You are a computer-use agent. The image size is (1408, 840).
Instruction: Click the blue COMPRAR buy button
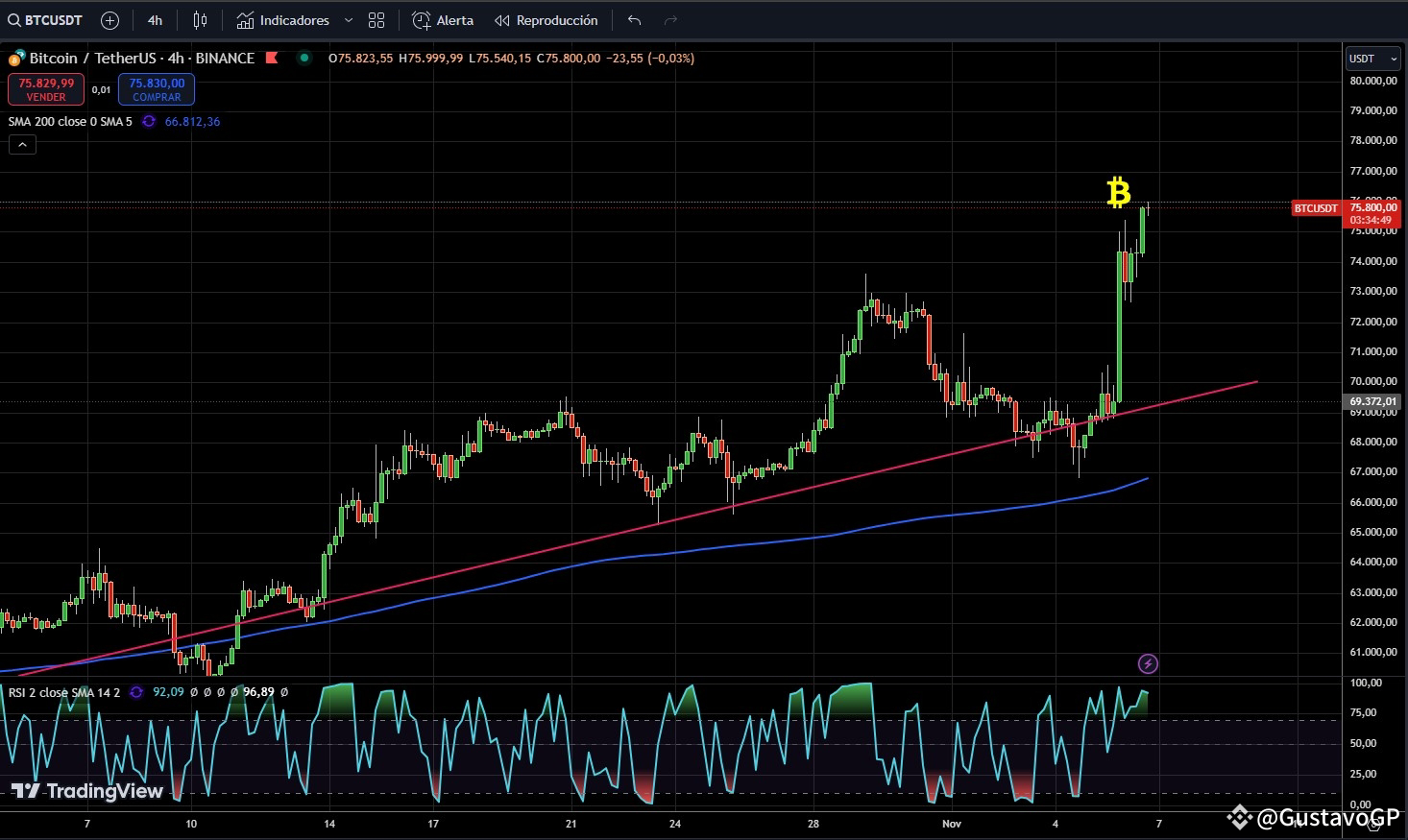pyautogui.click(x=157, y=89)
